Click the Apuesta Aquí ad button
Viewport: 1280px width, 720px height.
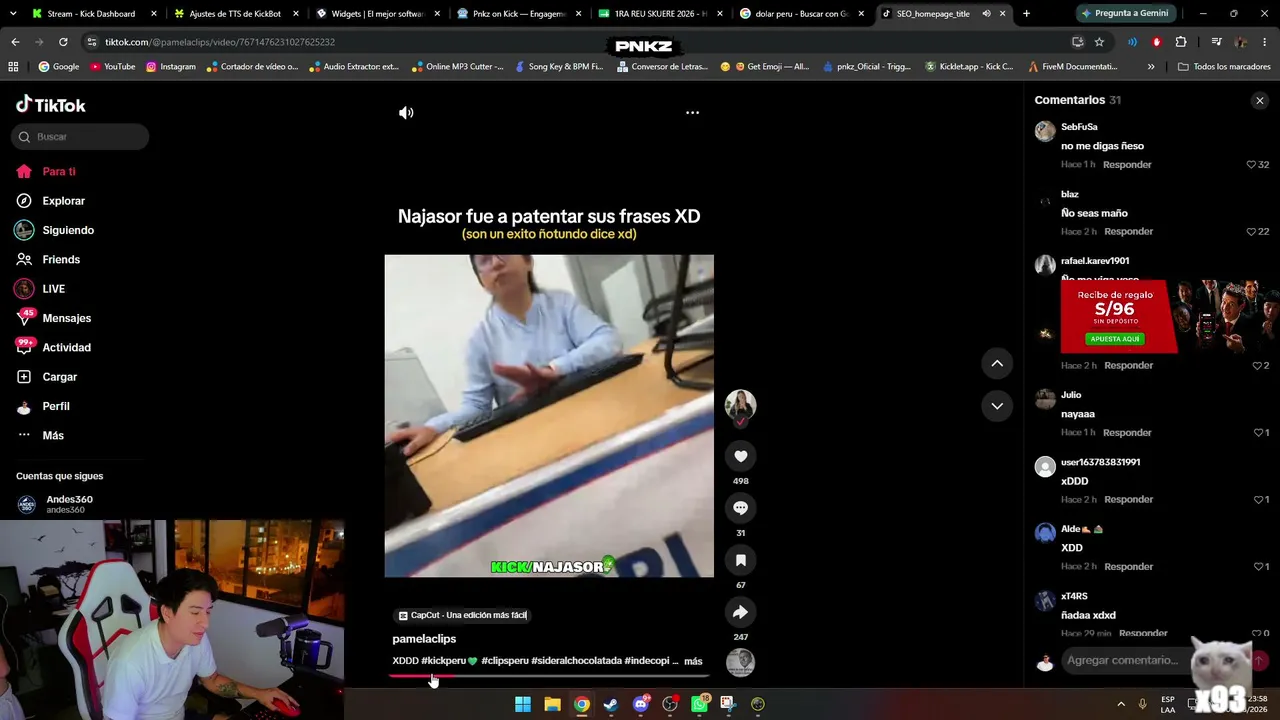[x=1115, y=339]
